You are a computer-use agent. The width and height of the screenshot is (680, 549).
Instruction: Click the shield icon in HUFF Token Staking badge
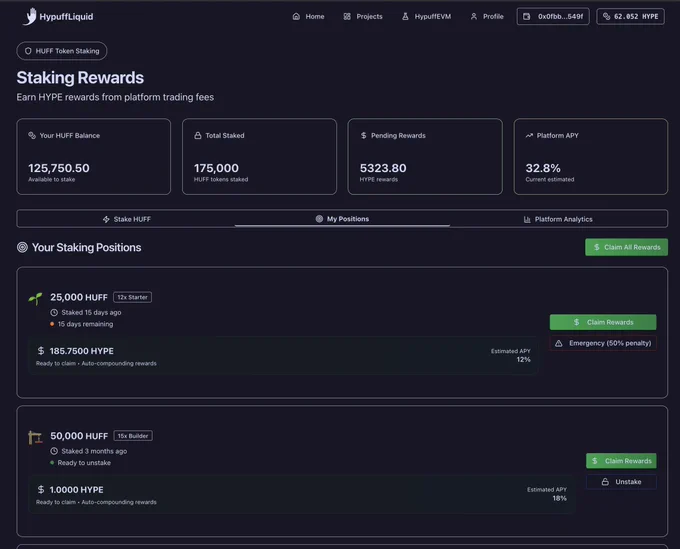(x=28, y=51)
